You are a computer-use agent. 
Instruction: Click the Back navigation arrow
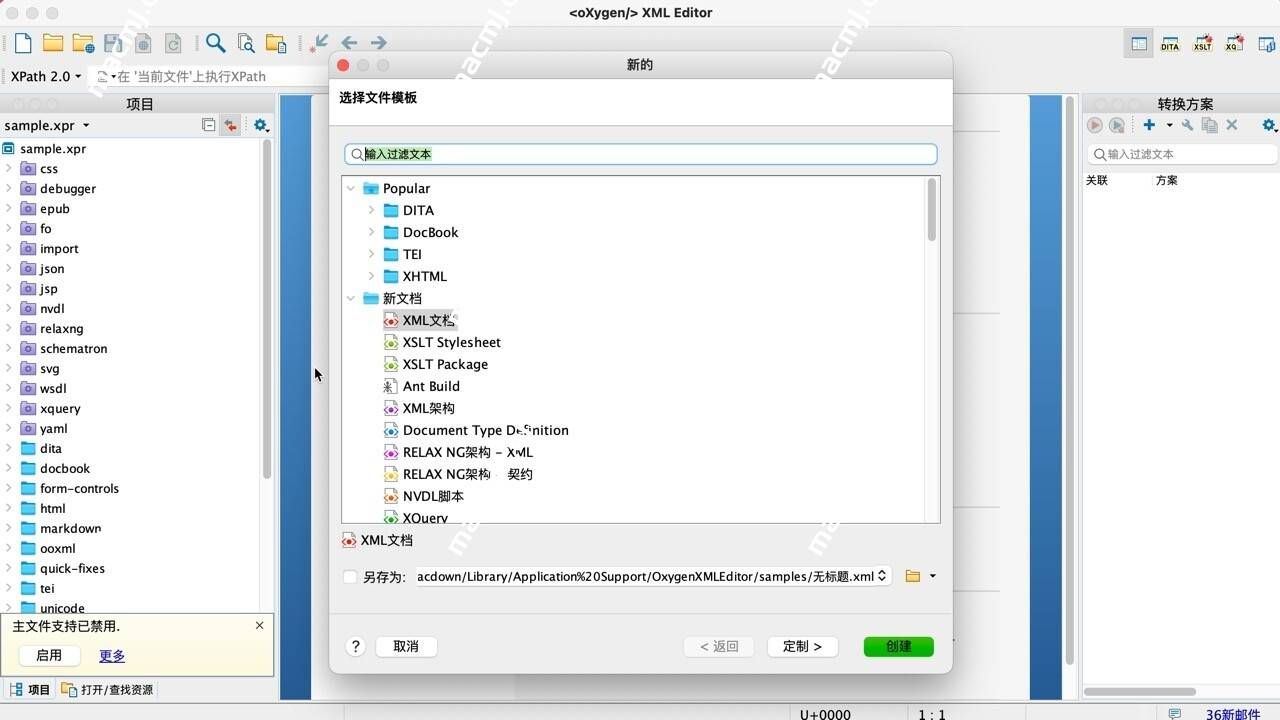coord(349,43)
